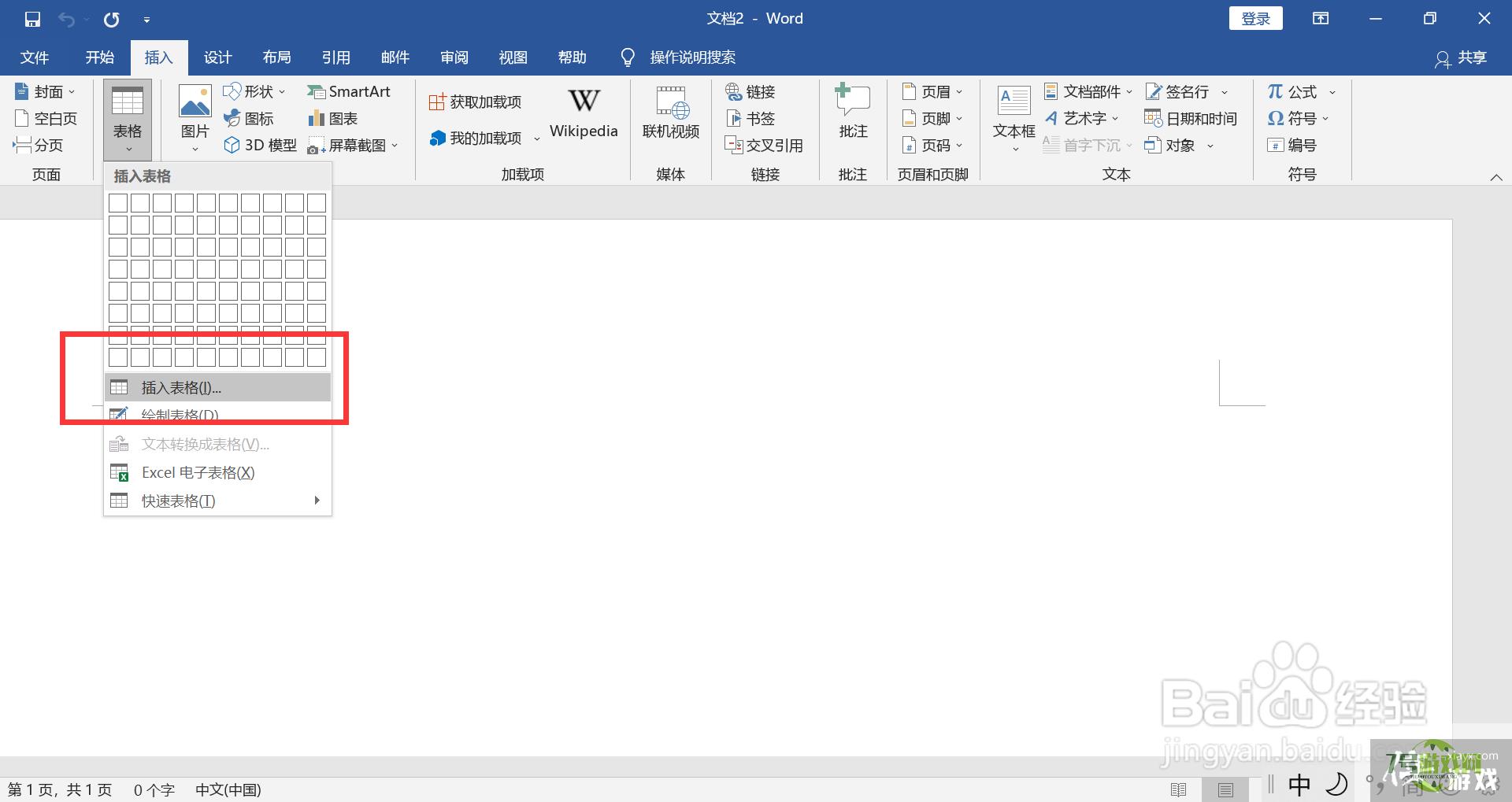Switch to the 帮助 tab

(573, 57)
